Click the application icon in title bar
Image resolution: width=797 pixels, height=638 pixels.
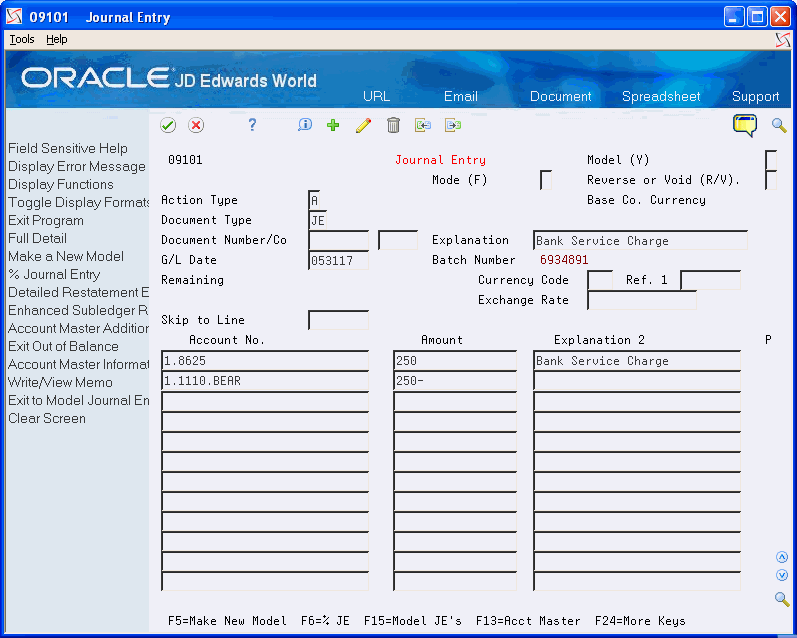[x=14, y=17]
